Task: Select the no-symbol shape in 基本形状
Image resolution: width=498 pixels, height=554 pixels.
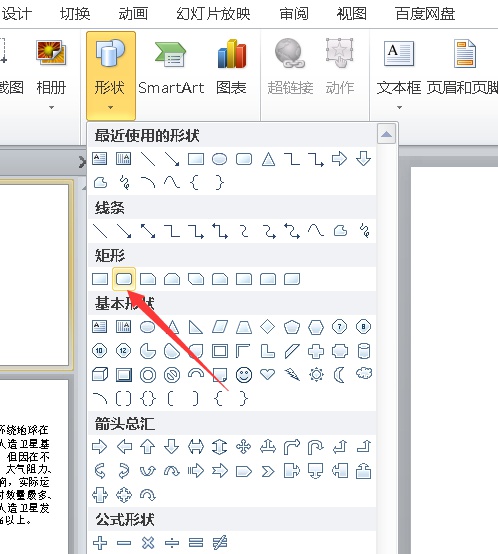Action: [172, 375]
